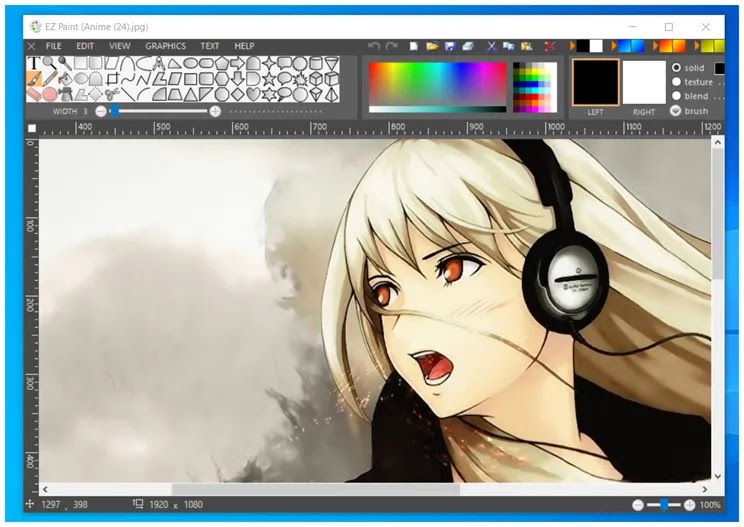Select the pentagon shape tool
This screenshot has height=527, width=744.
click(x=221, y=63)
